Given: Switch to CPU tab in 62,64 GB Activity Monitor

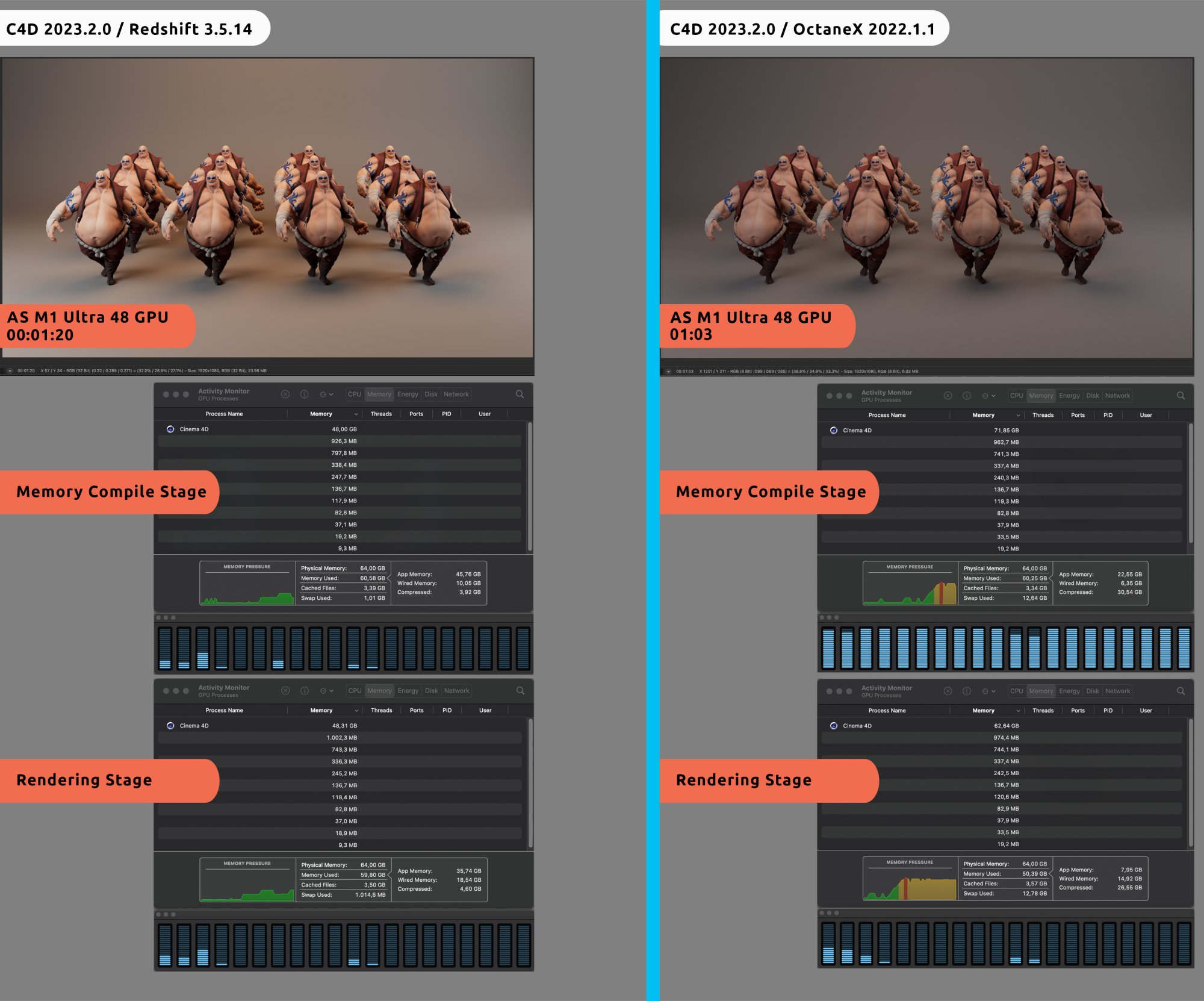Looking at the screenshot, I should 1017,691.
